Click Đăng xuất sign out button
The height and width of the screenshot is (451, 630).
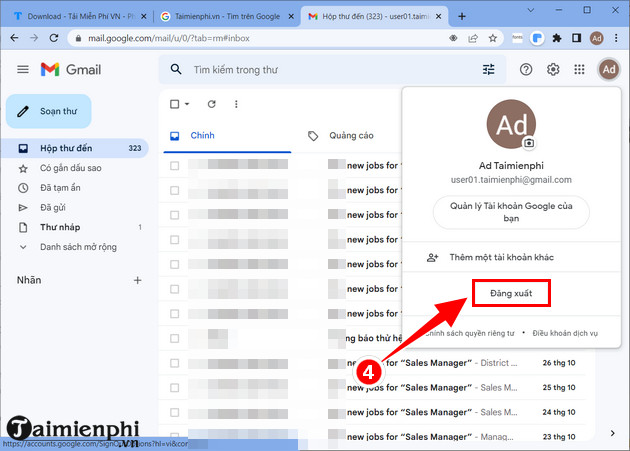pos(511,293)
